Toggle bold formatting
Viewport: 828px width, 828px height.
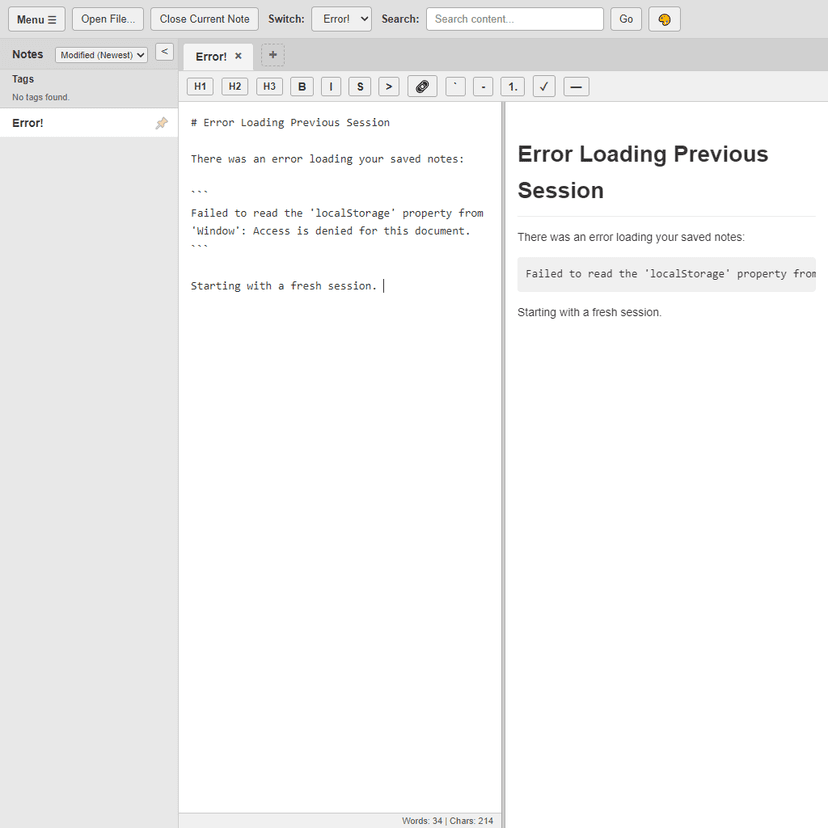click(x=301, y=86)
